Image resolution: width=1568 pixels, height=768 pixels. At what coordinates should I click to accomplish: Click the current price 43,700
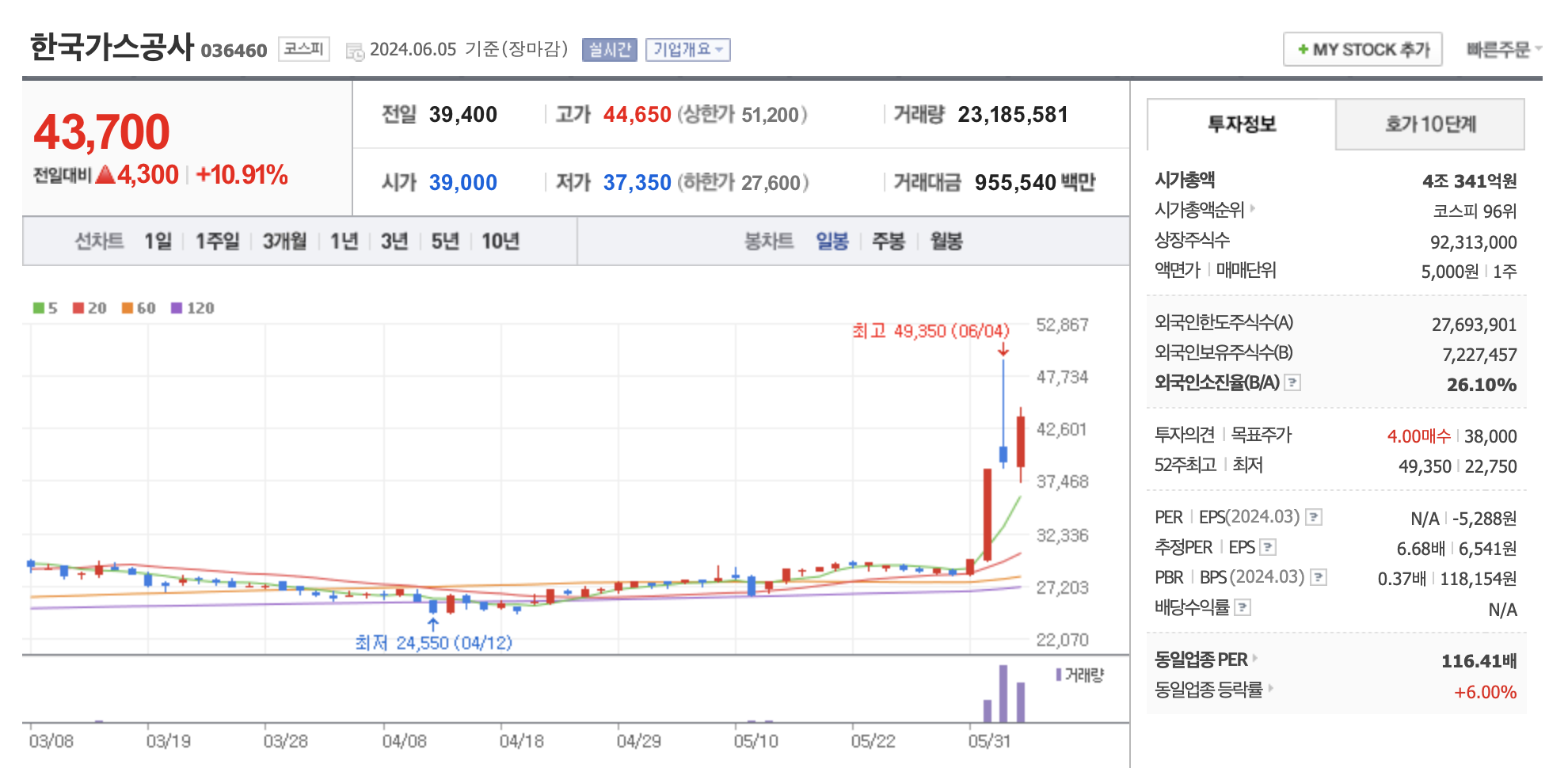pos(101,131)
